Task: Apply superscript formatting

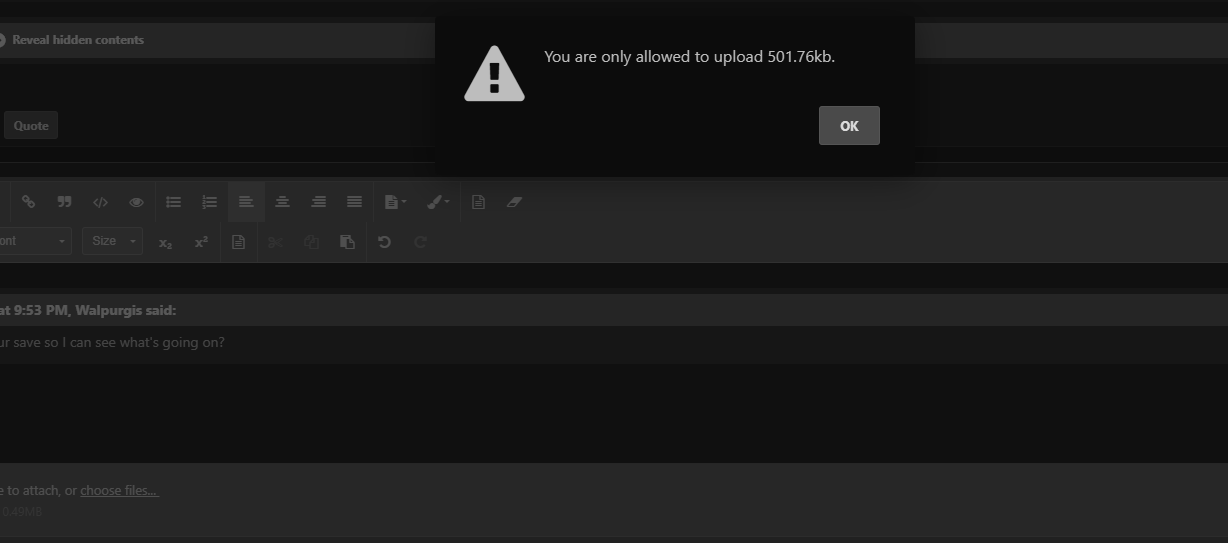Action: pyautogui.click(x=201, y=242)
